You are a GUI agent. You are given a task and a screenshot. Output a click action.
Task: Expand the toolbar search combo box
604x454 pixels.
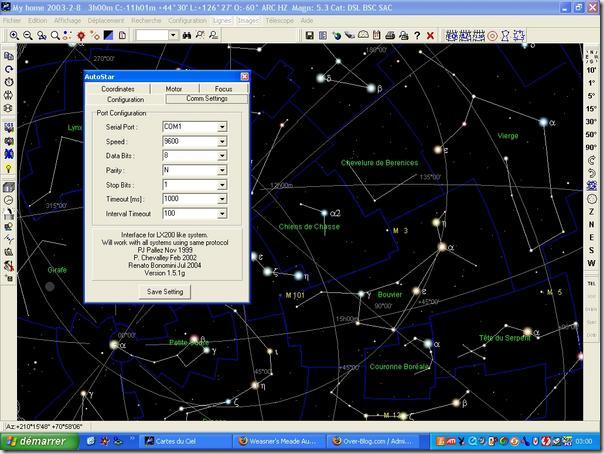(173, 35)
